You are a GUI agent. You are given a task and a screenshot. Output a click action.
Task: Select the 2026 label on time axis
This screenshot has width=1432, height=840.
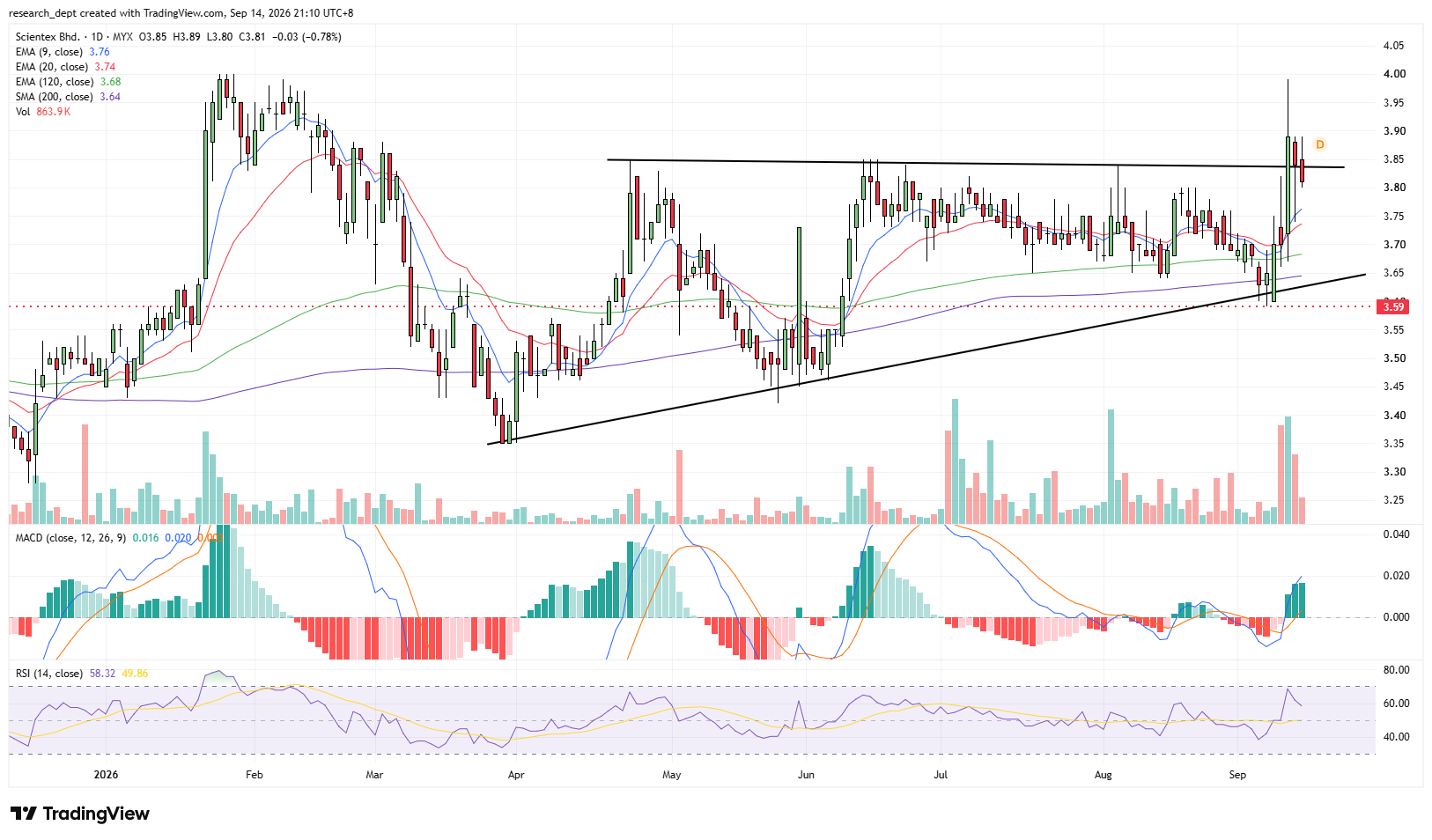click(x=106, y=775)
